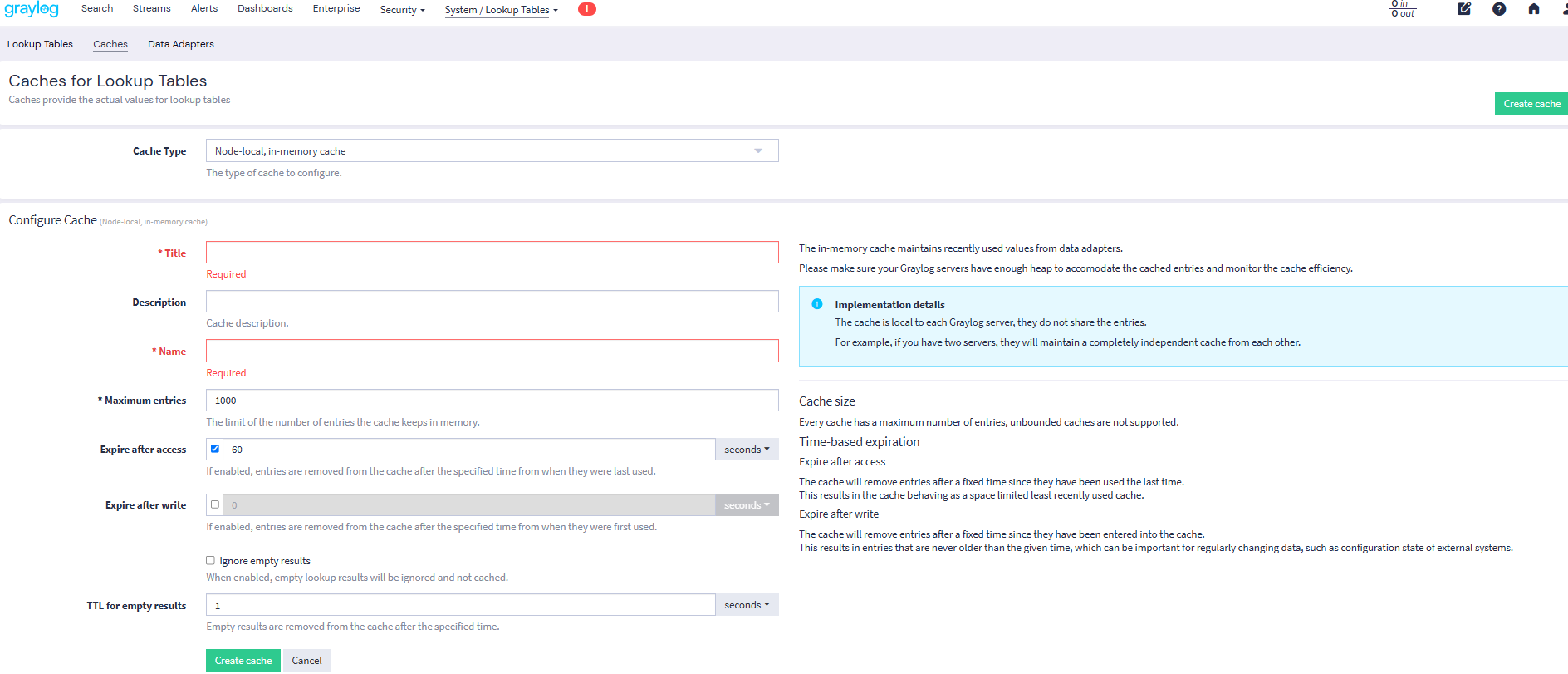
Task: Open the Security menu
Action: point(402,10)
